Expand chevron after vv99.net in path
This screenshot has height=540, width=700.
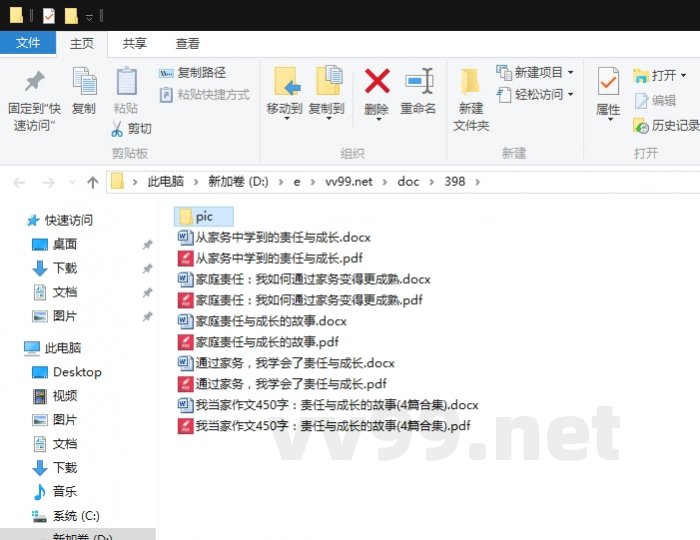click(x=385, y=182)
